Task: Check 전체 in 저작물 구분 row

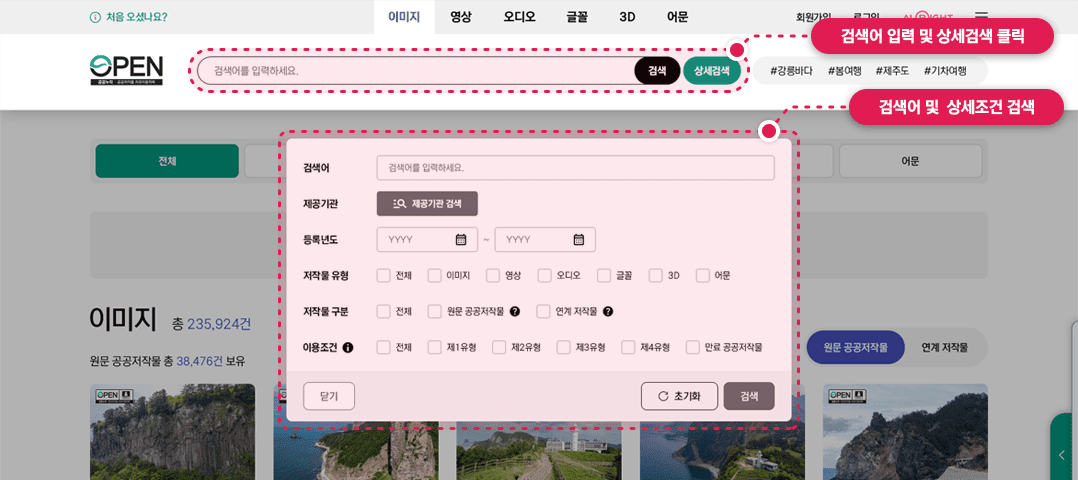Action: (x=384, y=312)
